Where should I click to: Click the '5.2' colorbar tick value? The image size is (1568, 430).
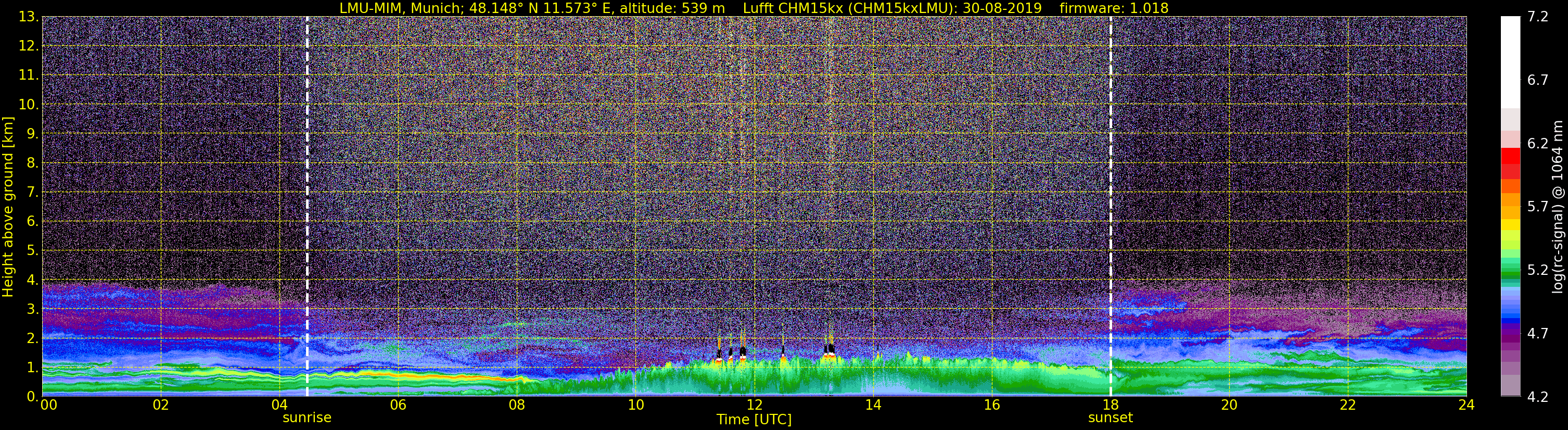click(1538, 270)
